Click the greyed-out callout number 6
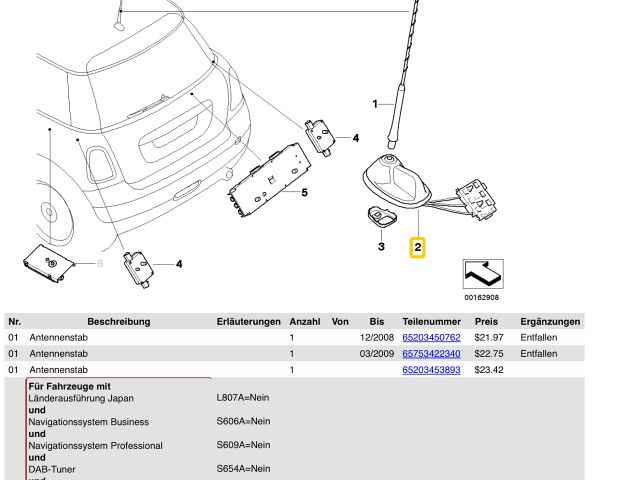 click(99, 264)
